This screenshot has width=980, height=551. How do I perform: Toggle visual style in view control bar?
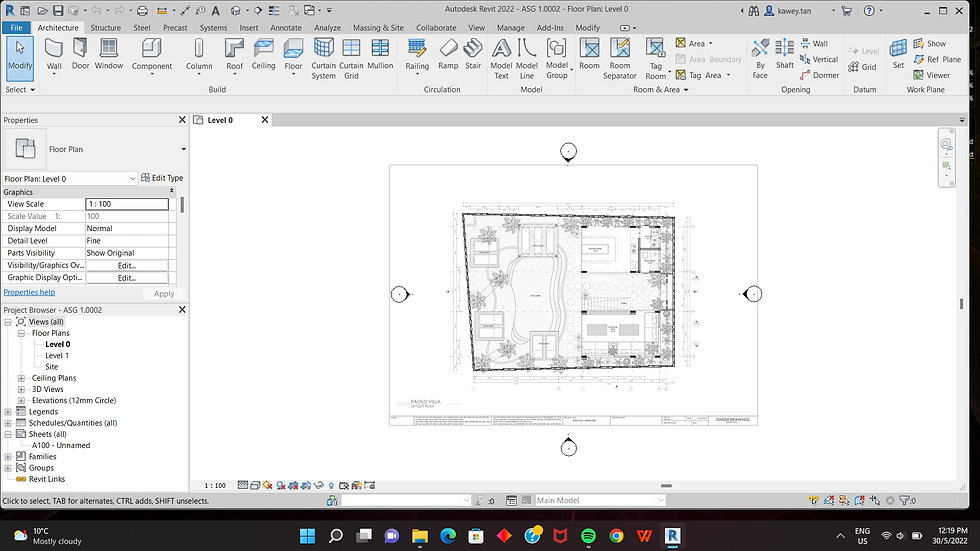click(x=255, y=485)
